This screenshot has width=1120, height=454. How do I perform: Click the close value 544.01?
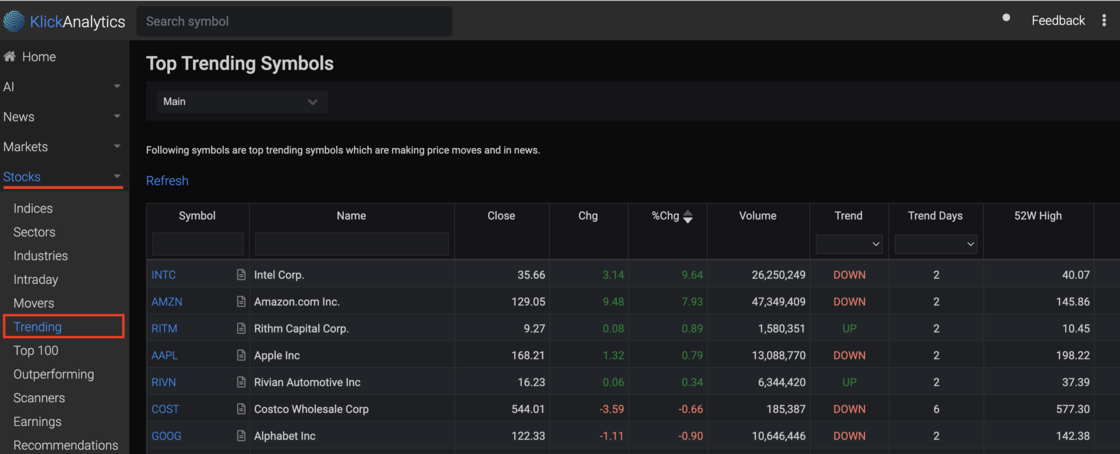[529, 409]
